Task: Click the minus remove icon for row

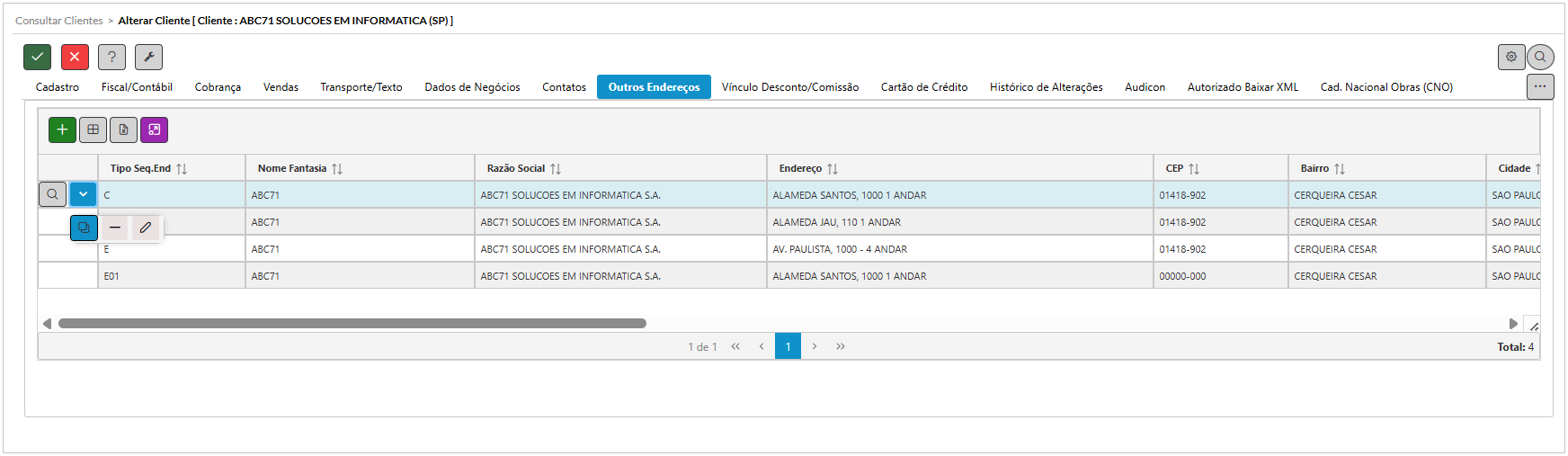Action: click(x=115, y=228)
